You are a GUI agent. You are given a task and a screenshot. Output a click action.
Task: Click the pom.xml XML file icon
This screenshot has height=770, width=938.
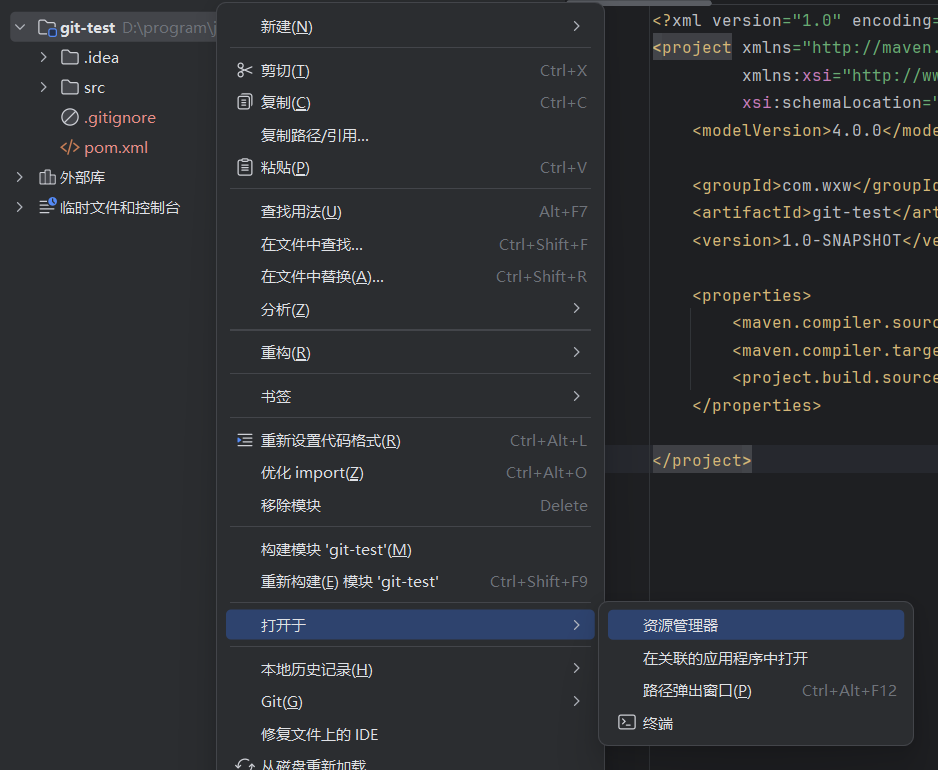pos(70,147)
